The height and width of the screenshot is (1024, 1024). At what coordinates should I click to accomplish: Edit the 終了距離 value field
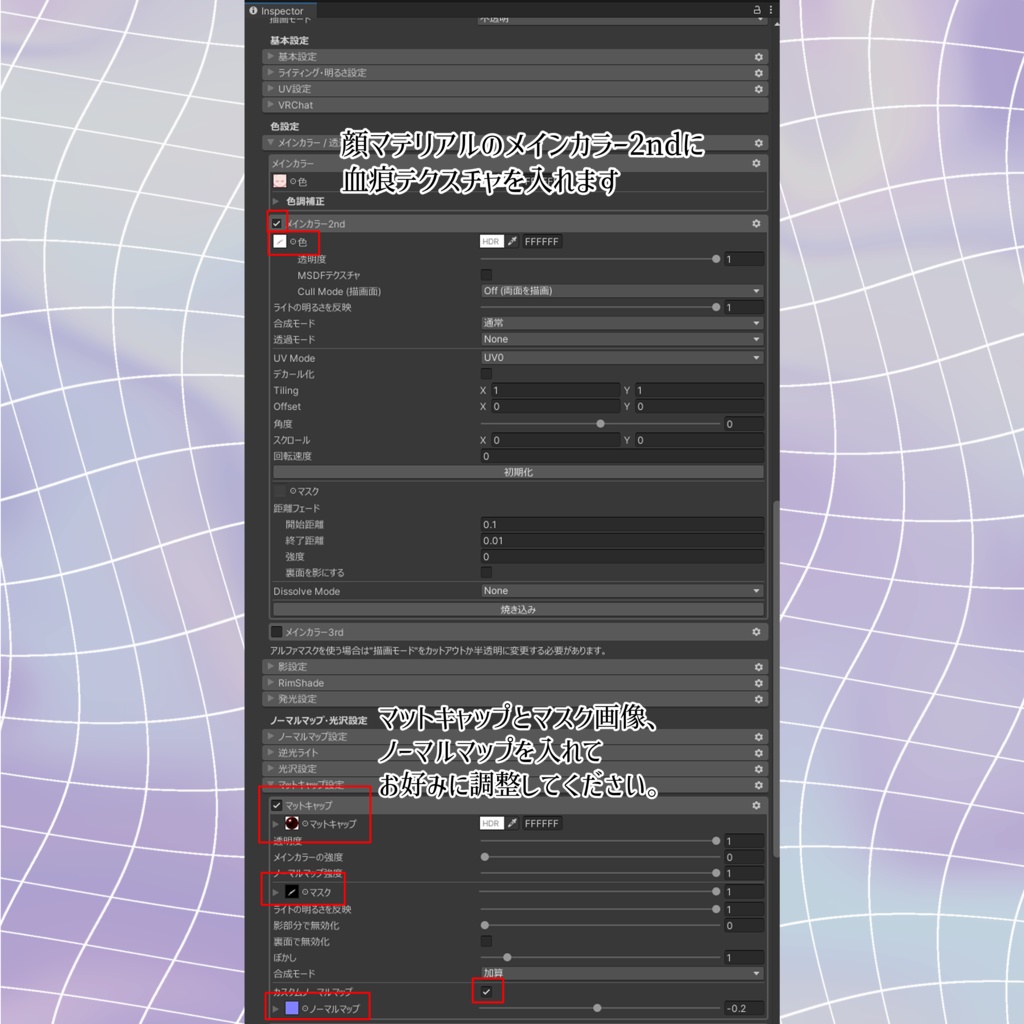click(622, 541)
